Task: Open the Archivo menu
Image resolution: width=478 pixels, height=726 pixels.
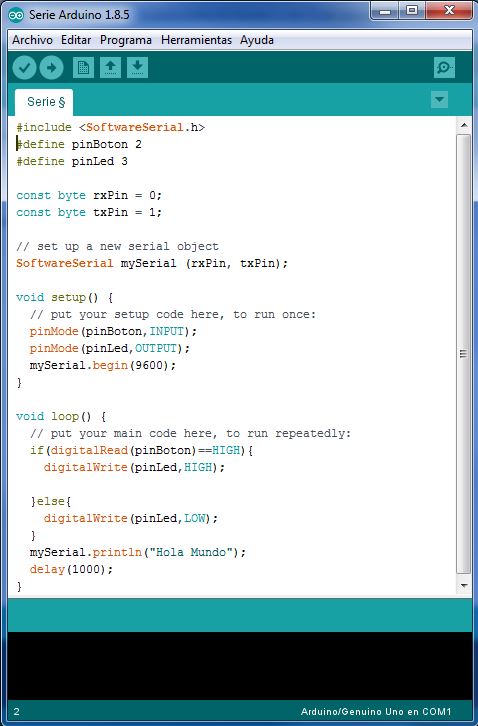Action: (32, 40)
